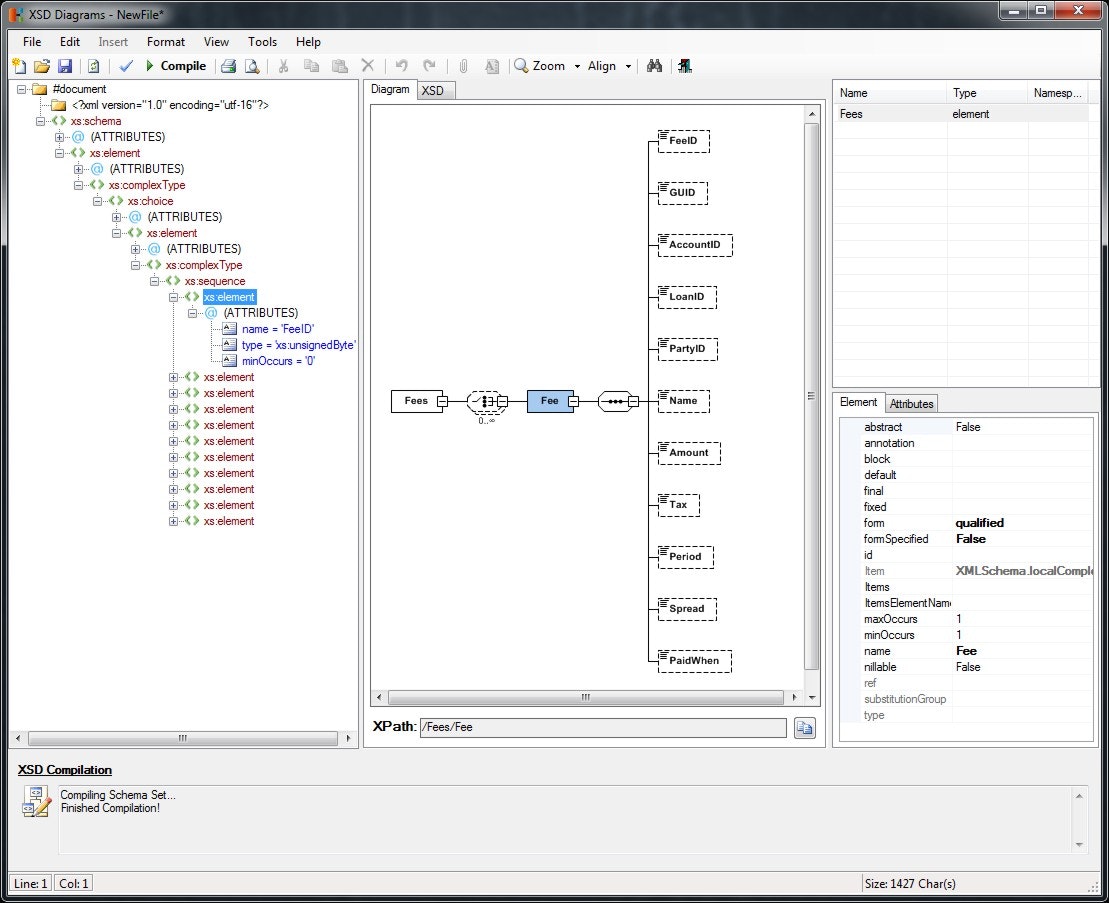Copy the XPath to clipboard
The image size is (1109, 903).
point(805,727)
